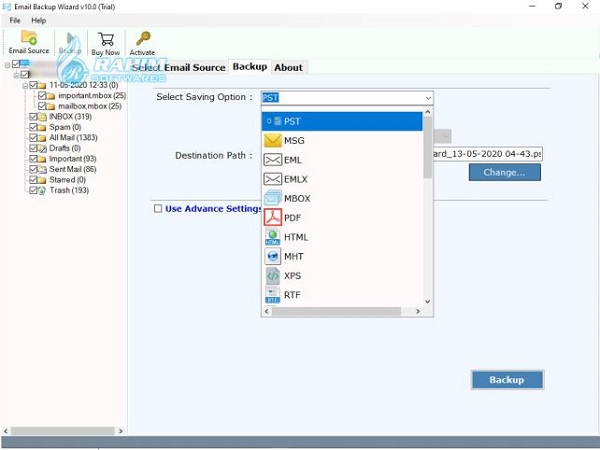Open the Help menu

click(x=39, y=20)
